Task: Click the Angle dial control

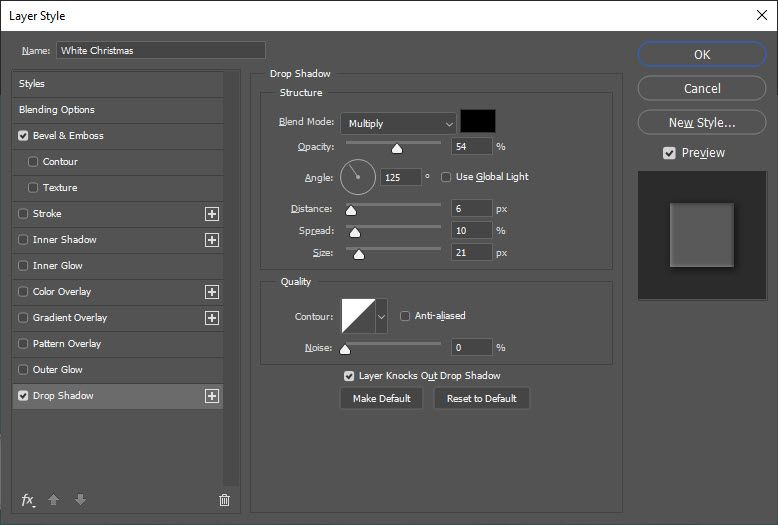Action: (358, 177)
